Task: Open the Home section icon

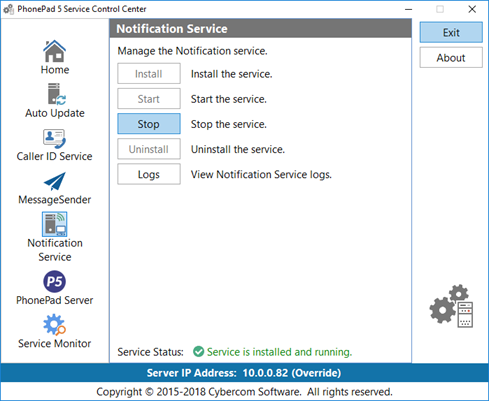Action: pos(55,51)
